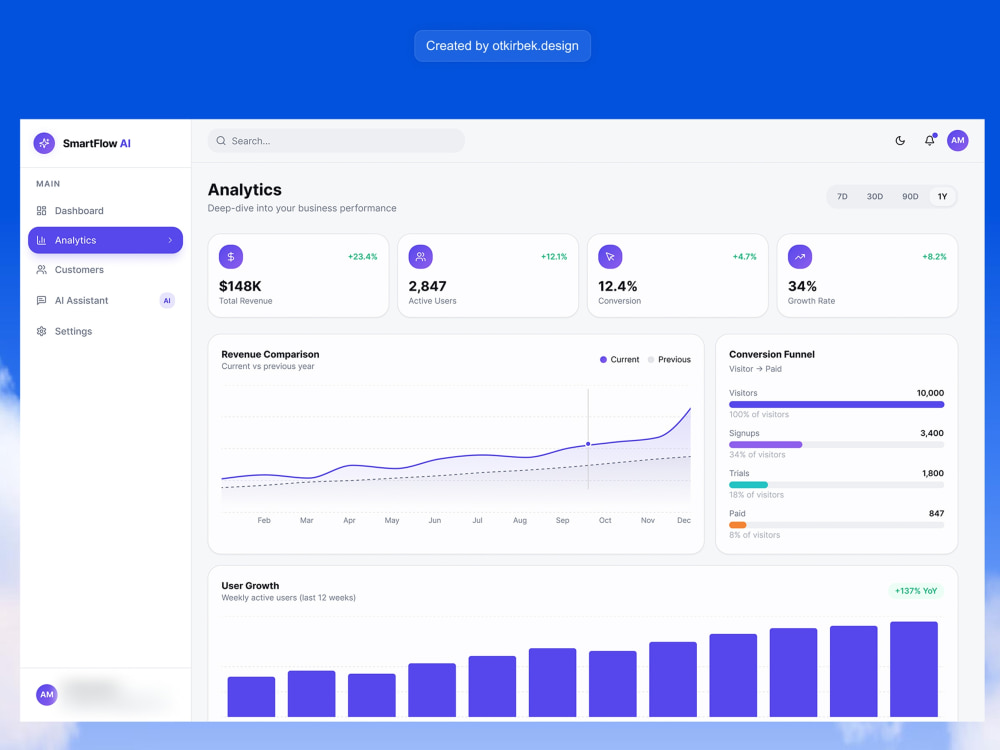Open the Settings menu item
The image size is (1000, 750).
(105, 331)
